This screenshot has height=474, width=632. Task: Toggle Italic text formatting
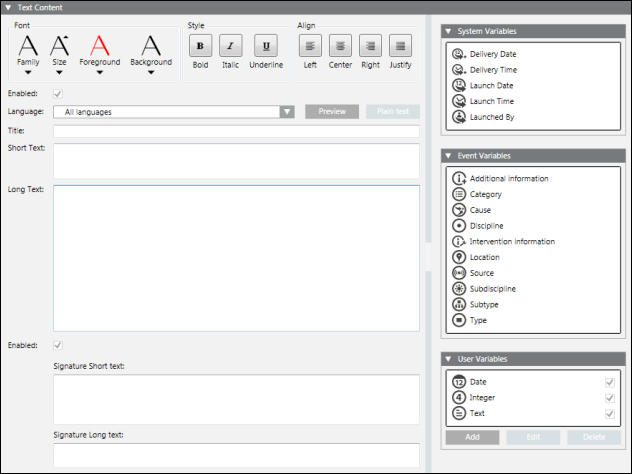click(x=231, y=45)
